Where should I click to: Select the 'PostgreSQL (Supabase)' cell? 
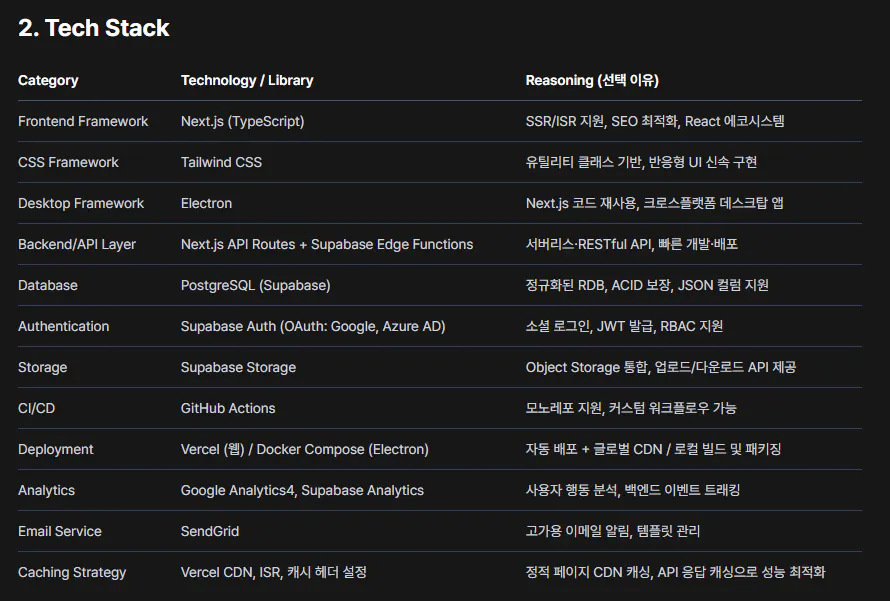[255, 285]
